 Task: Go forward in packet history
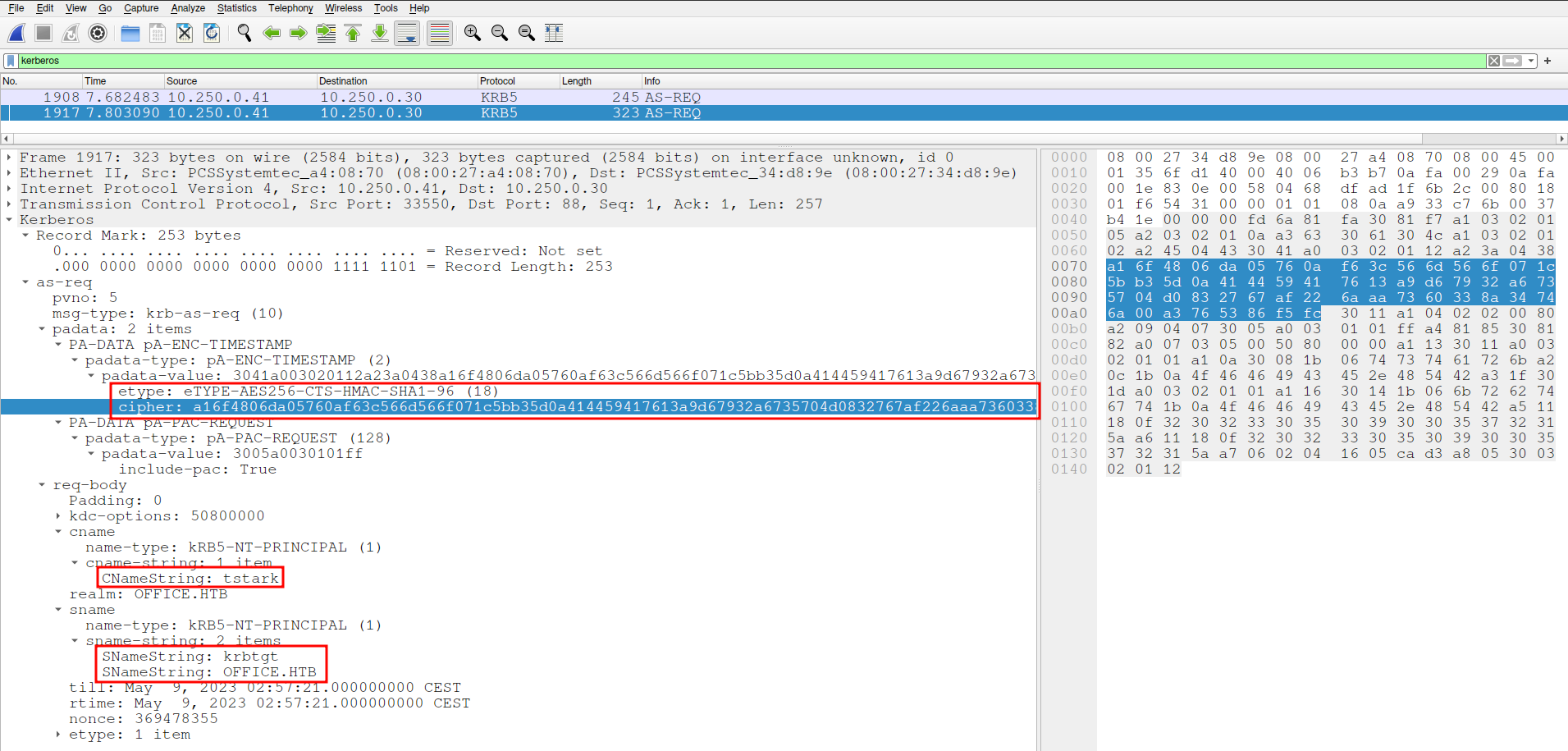[299, 33]
